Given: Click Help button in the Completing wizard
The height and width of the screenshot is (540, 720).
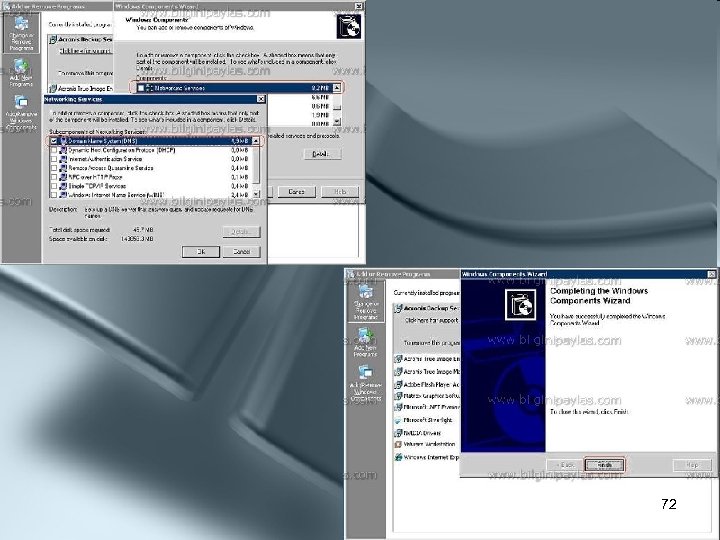Looking at the screenshot, I should point(692,465).
